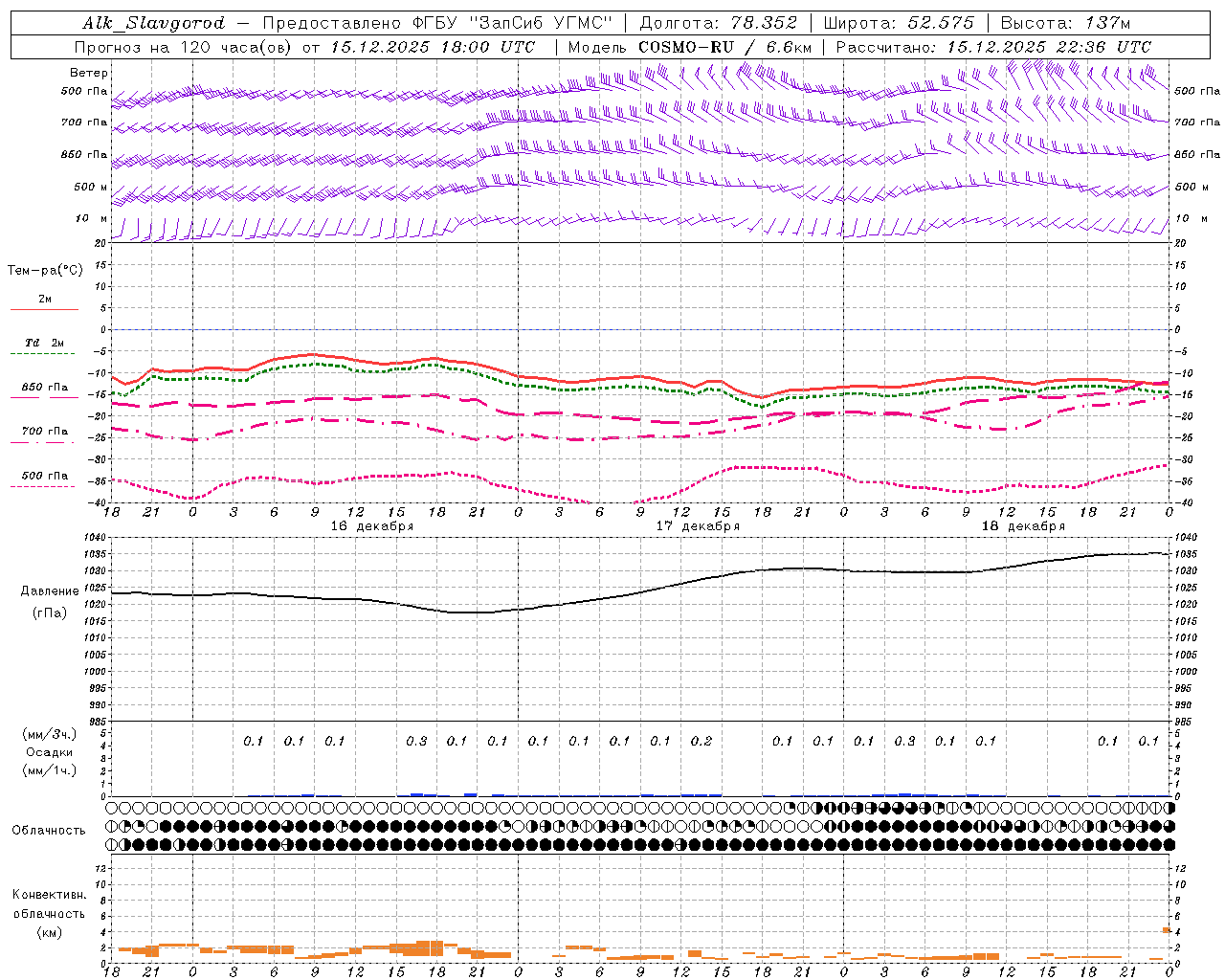Select the Облачность cloudiness label
The width and height of the screenshot is (1225, 980).
(x=49, y=830)
